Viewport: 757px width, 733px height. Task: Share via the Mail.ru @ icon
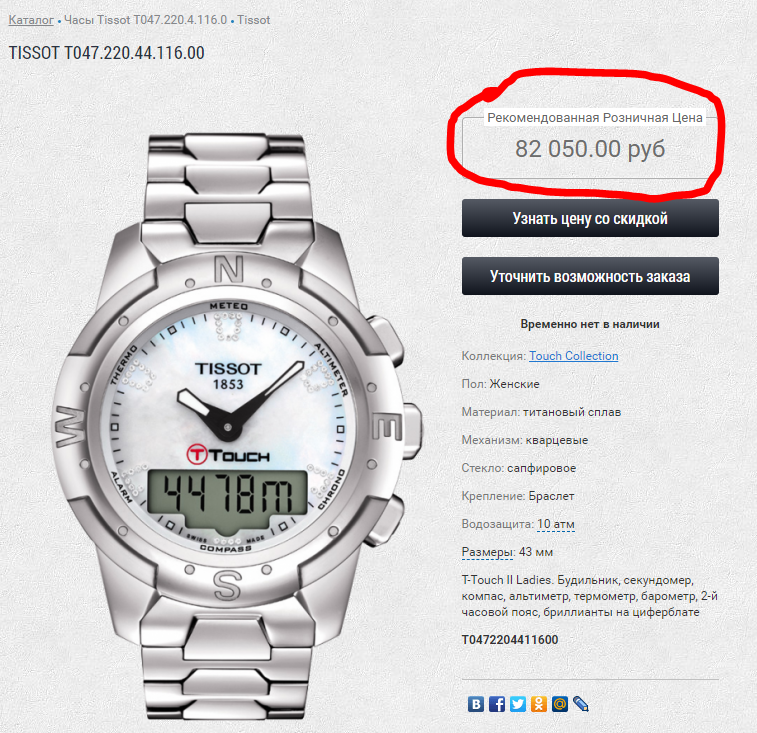pyautogui.click(x=560, y=704)
